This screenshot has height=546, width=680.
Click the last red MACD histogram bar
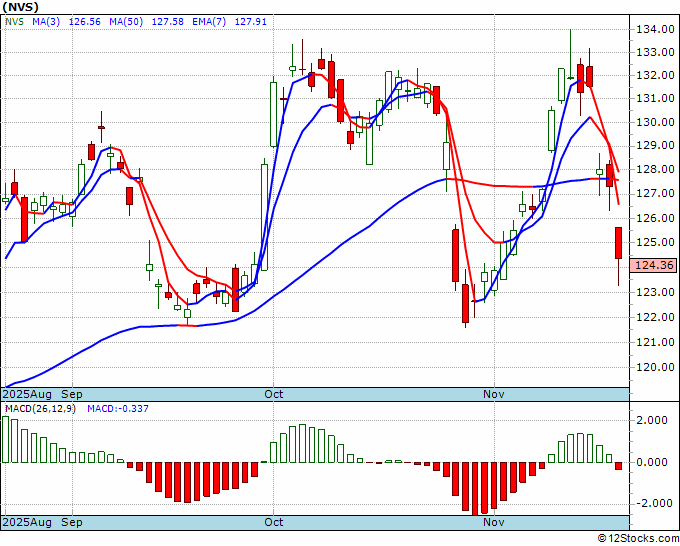tap(618, 466)
